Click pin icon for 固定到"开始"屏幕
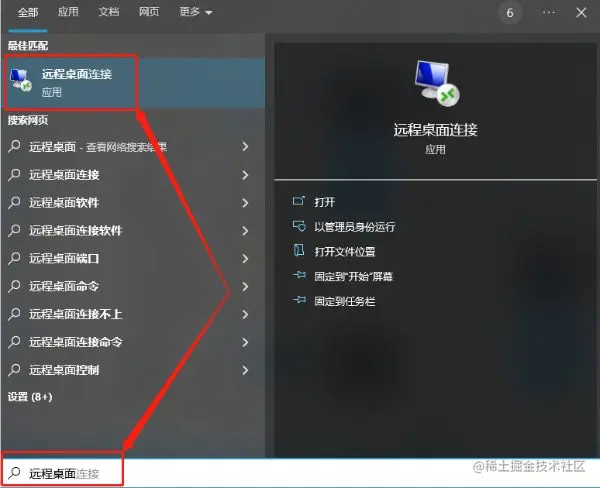 pyautogui.click(x=299, y=276)
